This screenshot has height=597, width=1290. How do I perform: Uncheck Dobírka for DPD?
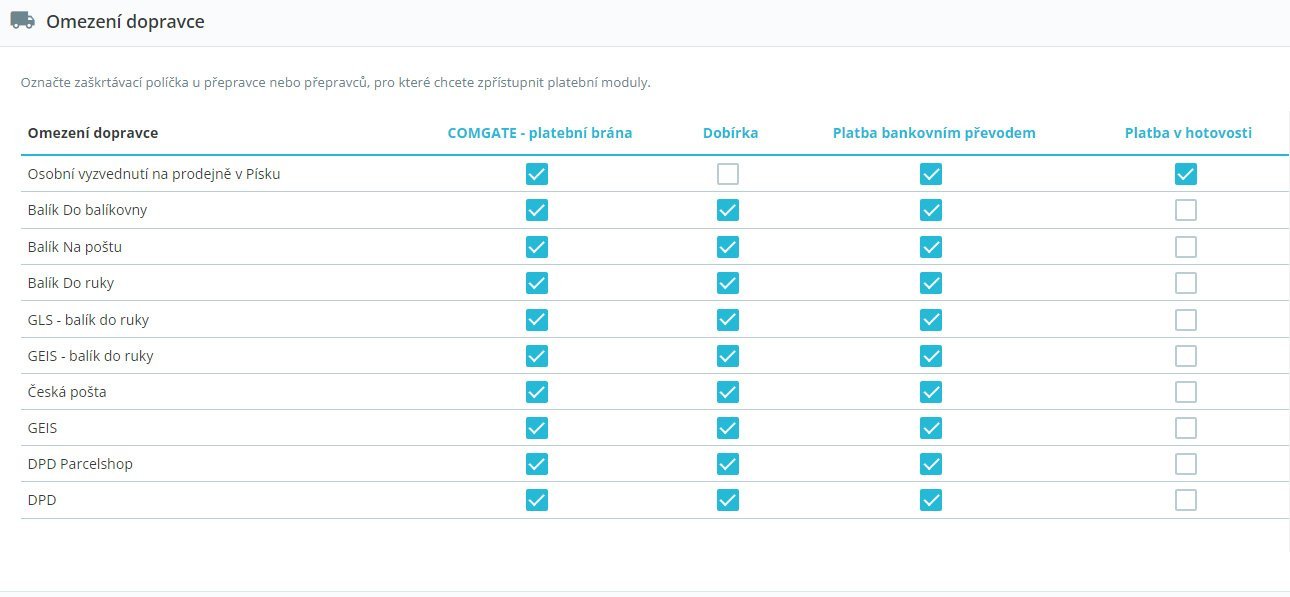coord(728,500)
